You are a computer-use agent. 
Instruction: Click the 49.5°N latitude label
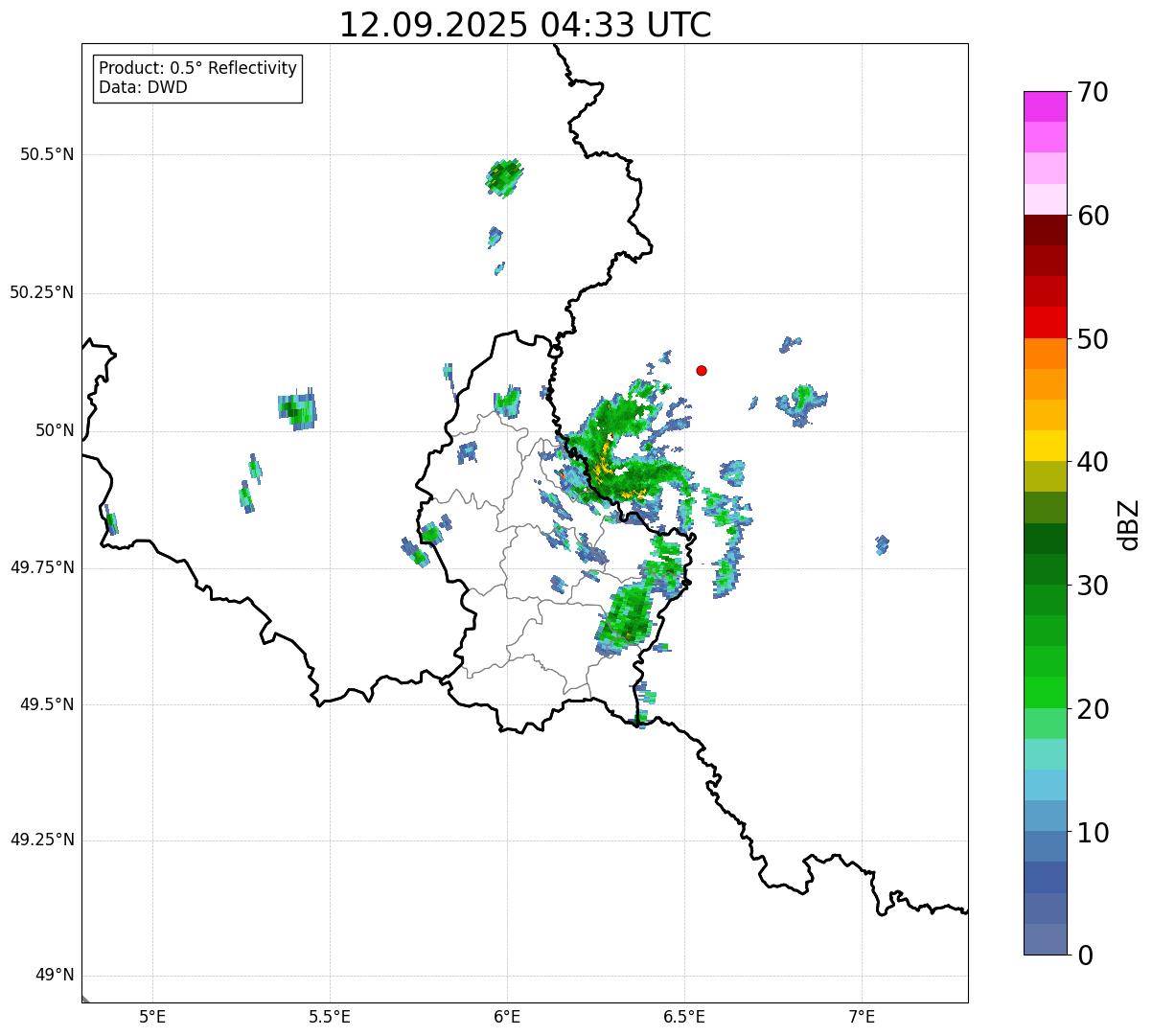pos(47,704)
